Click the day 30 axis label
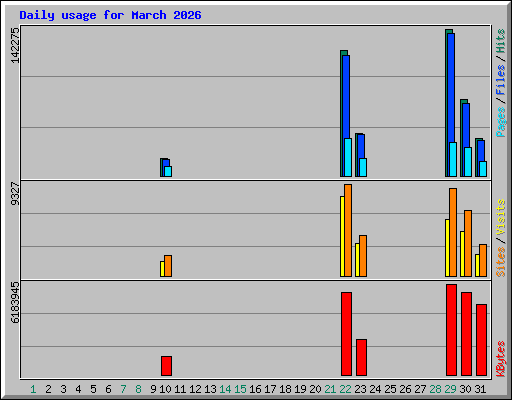This screenshot has height=400, width=512. click(x=465, y=389)
